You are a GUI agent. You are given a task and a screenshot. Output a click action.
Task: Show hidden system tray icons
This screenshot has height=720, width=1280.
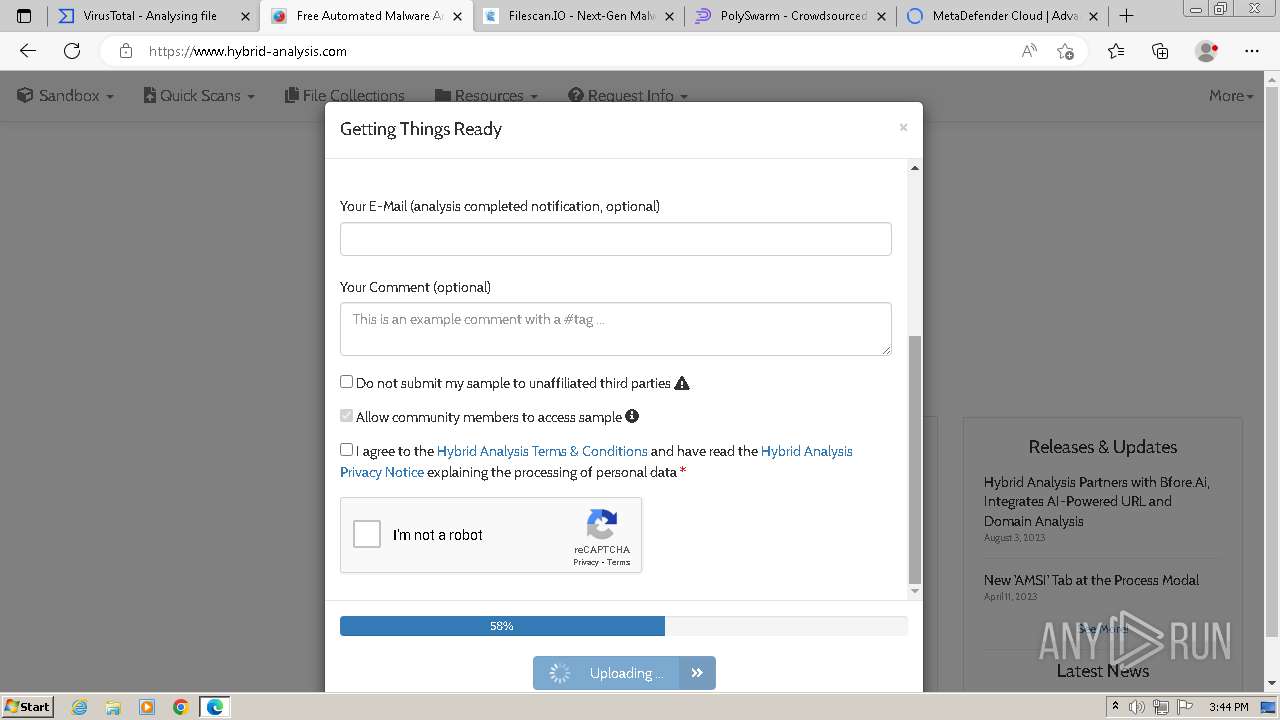coord(1115,707)
